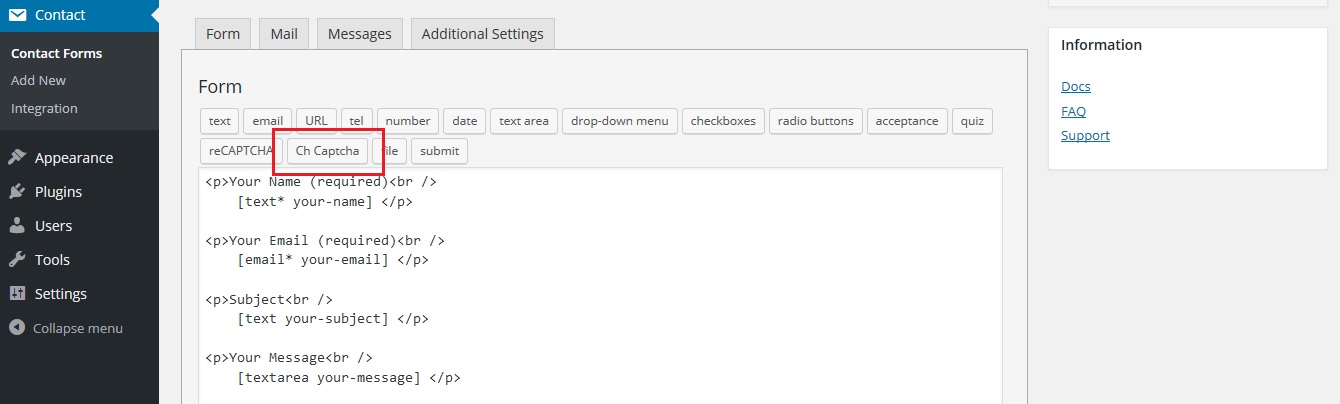Click the Settings sliders icon

17,294
